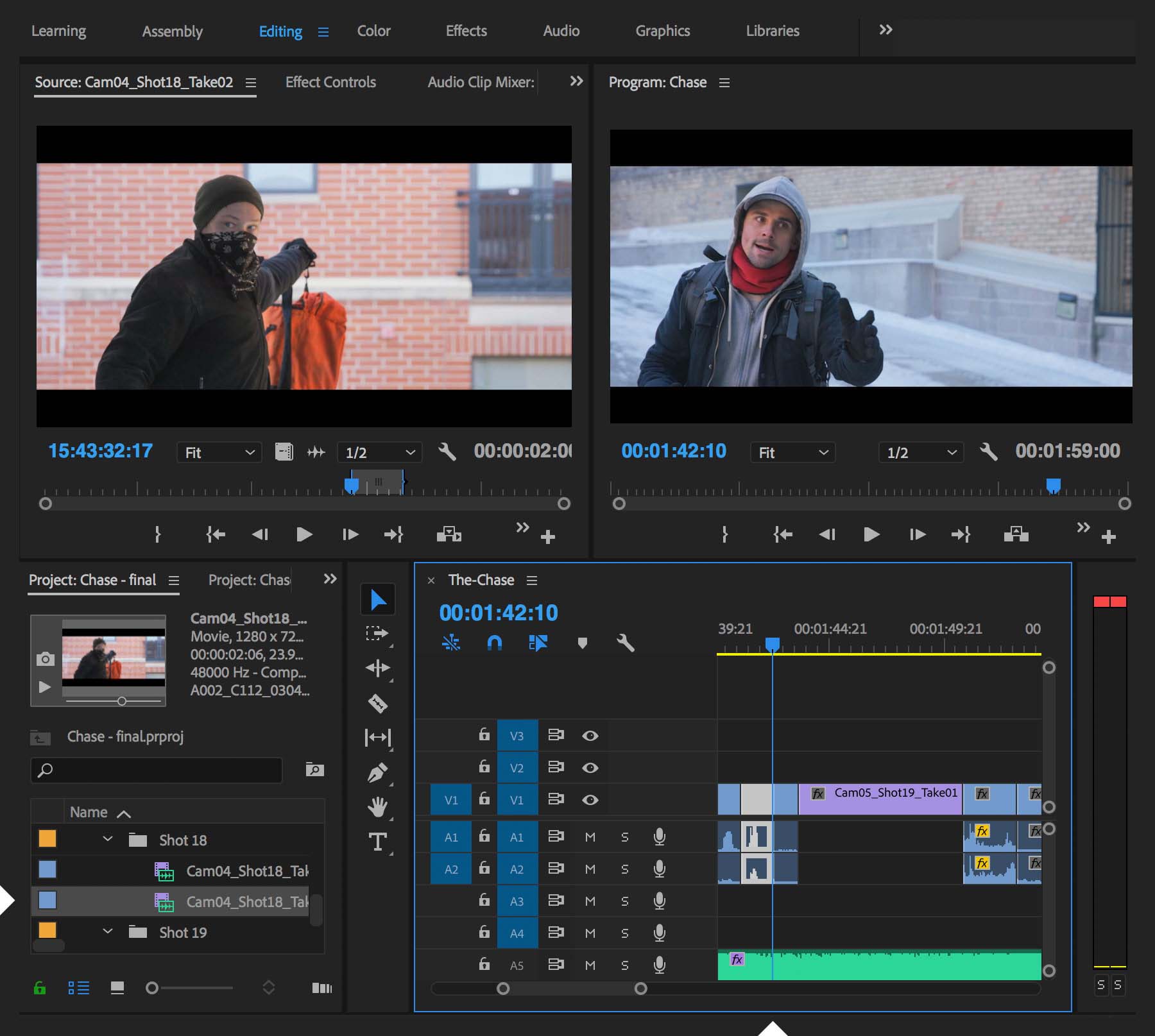Image resolution: width=1155 pixels, height=1036 pixels.
Task: Toggle timeline snapping magnet icon
Action: [x=494, y=643]
